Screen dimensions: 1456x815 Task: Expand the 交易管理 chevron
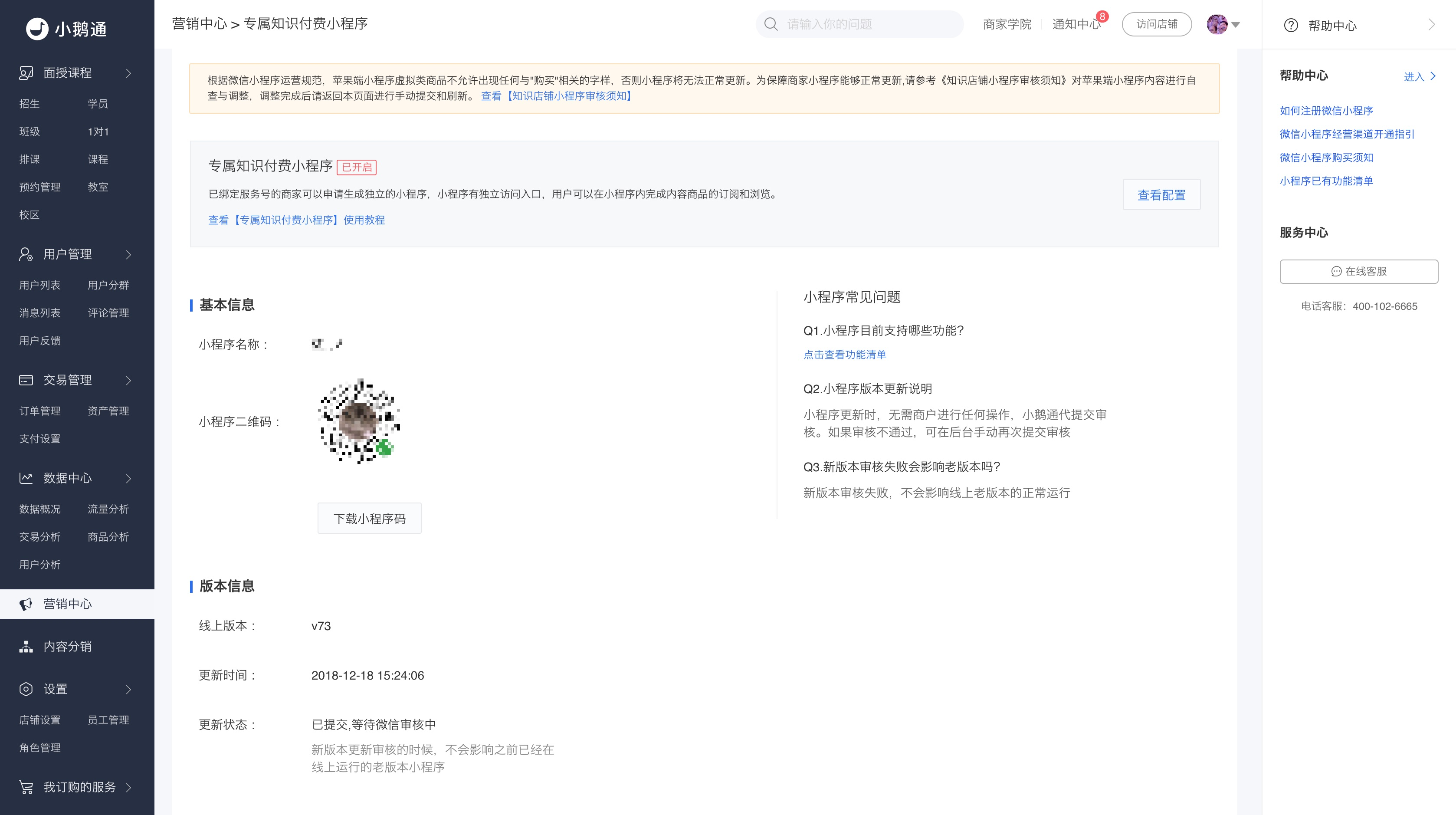pos(128,381)
